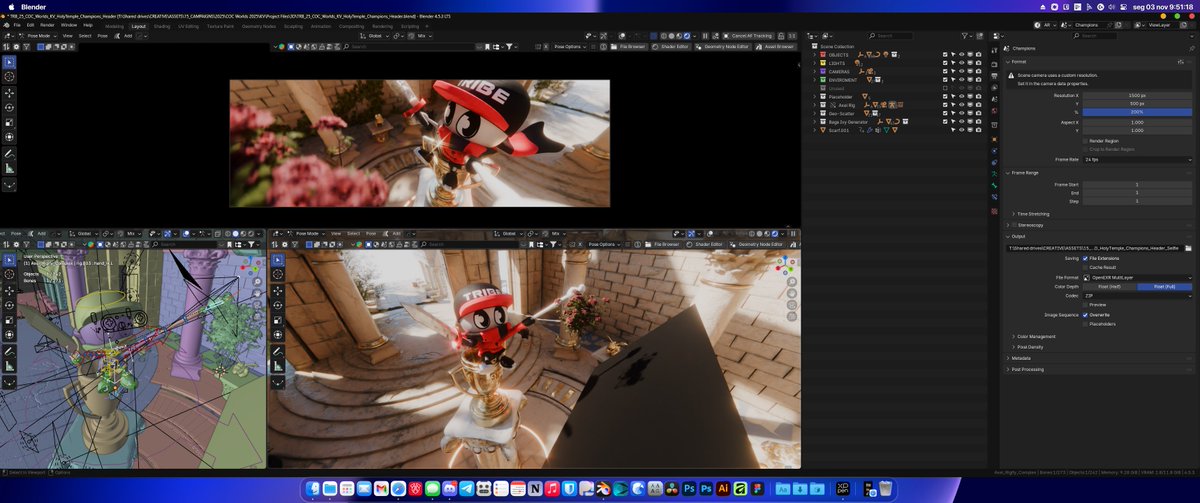Expand the OBJECTS collection in Outliner
1200x503 pixels.
coord(814,54)
